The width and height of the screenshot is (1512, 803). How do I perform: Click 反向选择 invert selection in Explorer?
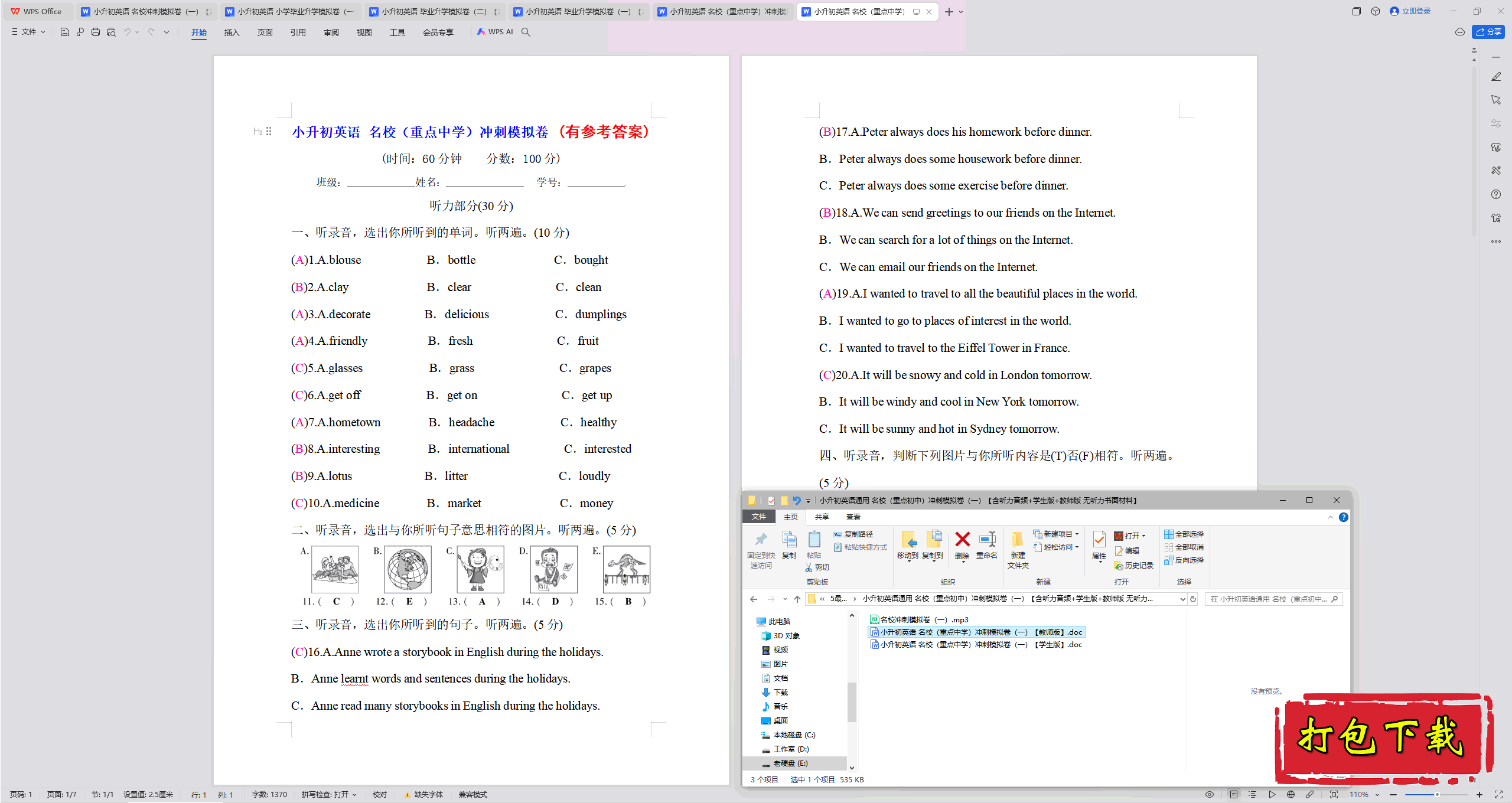pos(1184,560)
